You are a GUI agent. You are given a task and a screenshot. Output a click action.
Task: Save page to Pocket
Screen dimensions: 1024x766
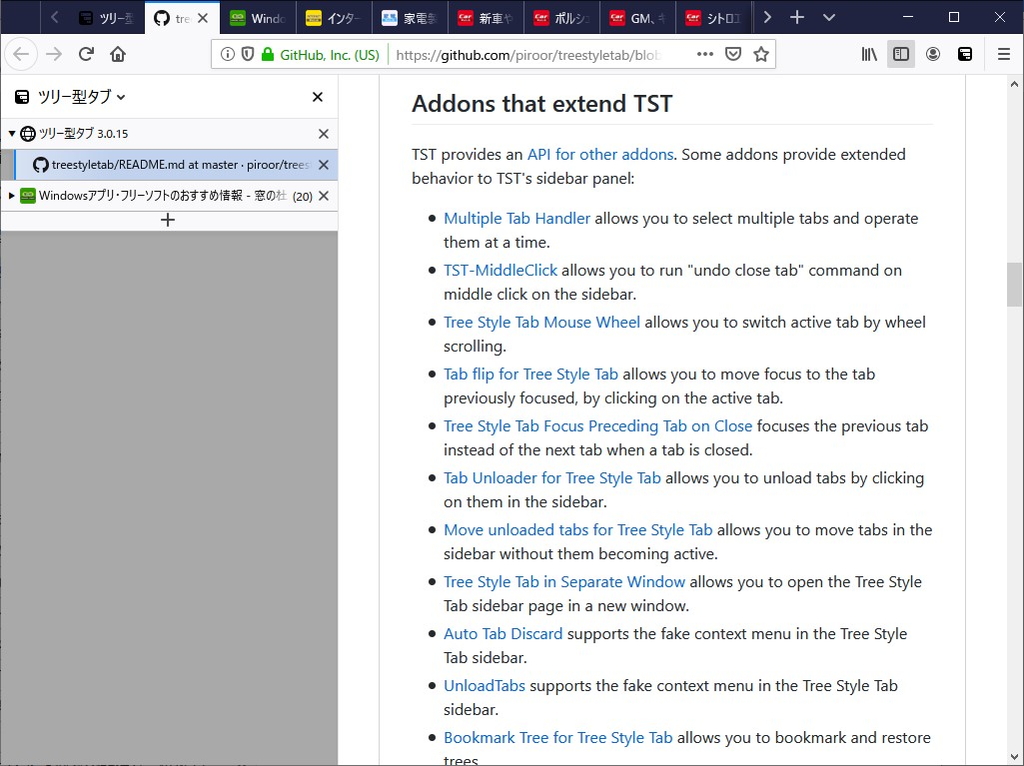733,54
